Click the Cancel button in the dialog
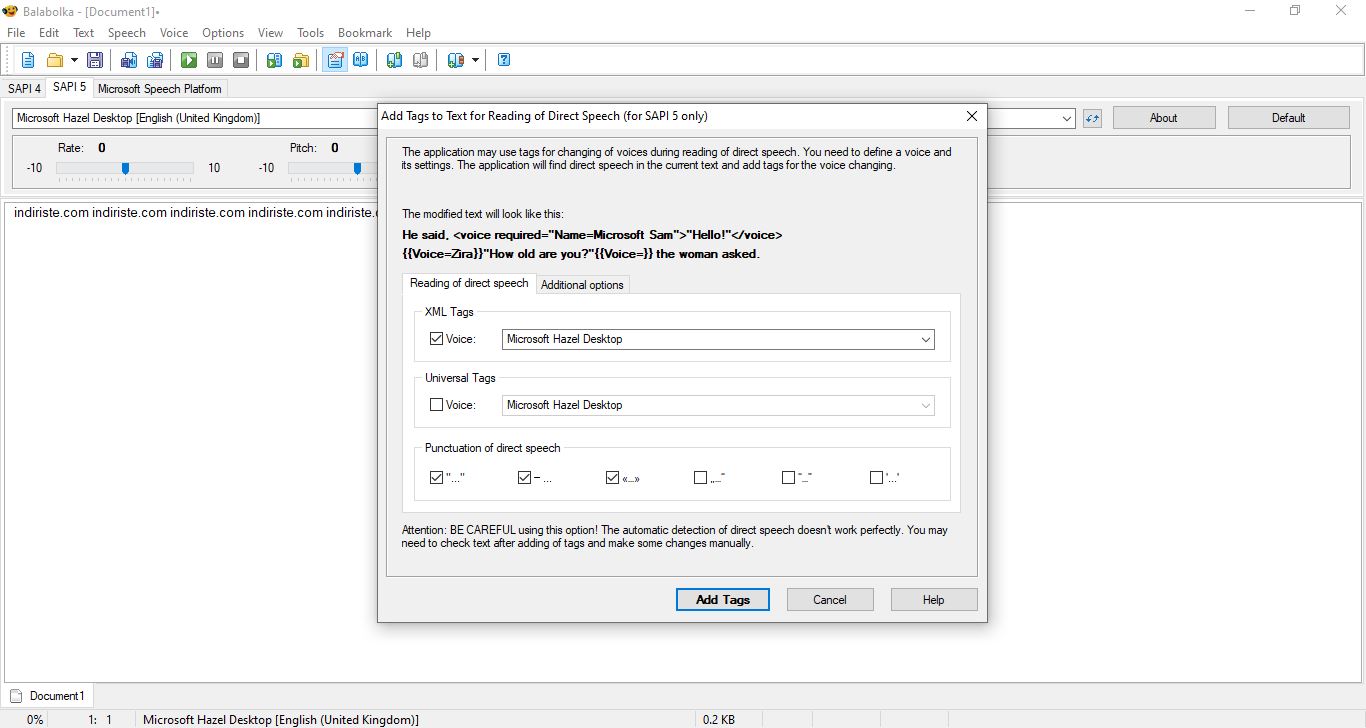 click(x=830, y=600)
